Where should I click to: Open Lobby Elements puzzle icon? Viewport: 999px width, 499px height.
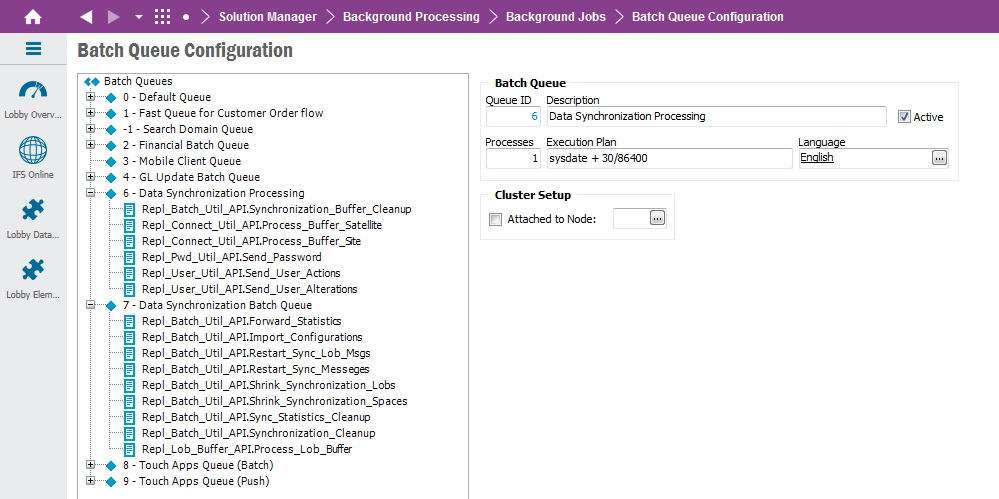tap(33, 271)
